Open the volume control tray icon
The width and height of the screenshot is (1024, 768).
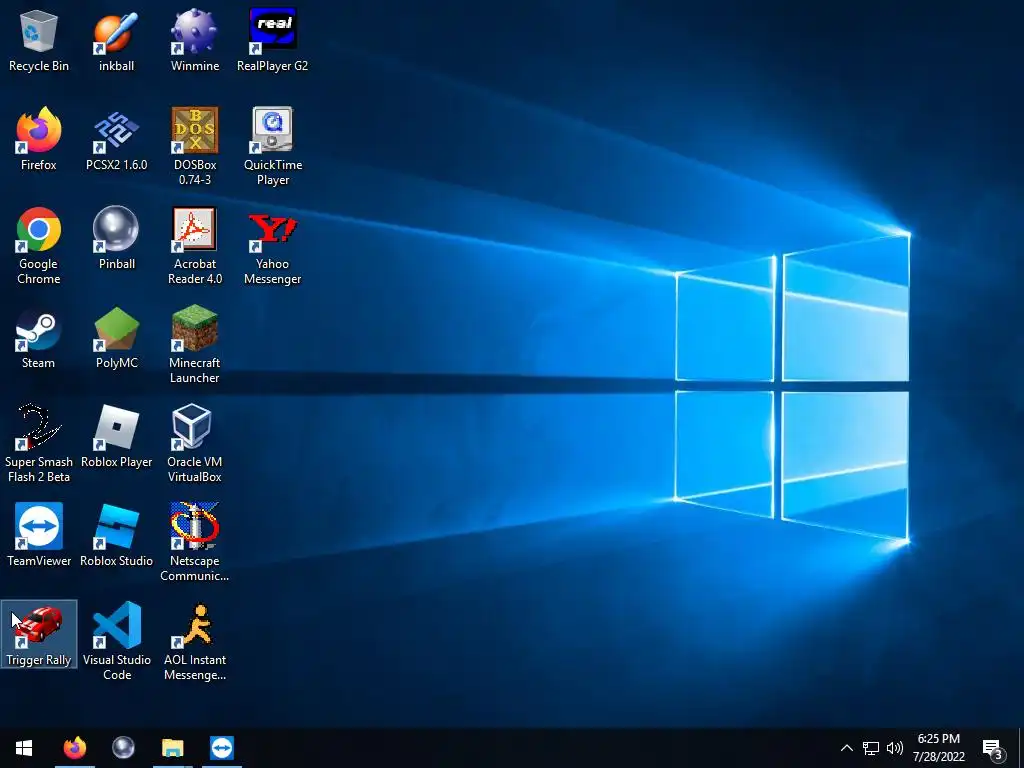click(895, 748)
